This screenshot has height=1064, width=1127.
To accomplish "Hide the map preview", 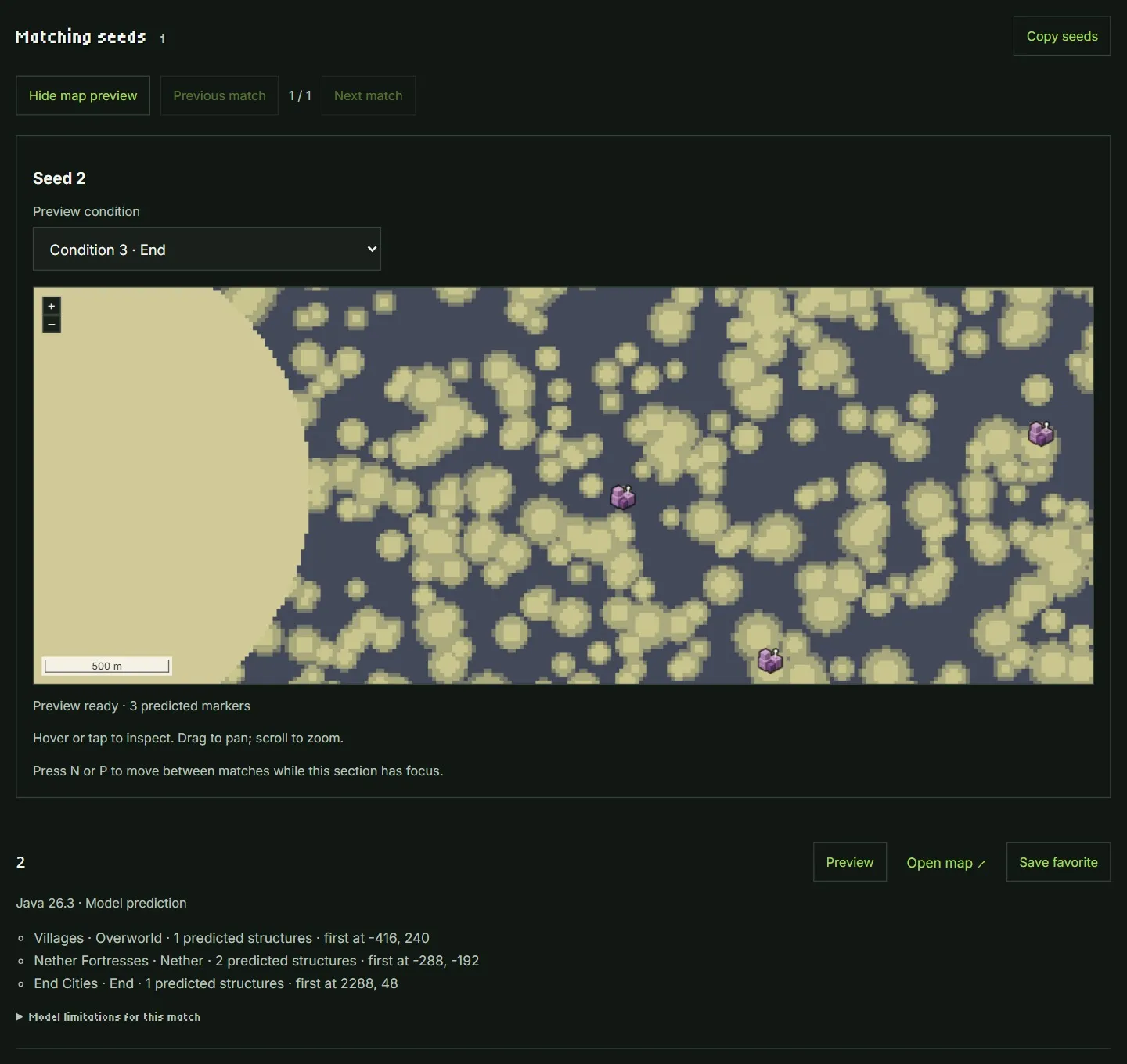I will click(83, 95).
